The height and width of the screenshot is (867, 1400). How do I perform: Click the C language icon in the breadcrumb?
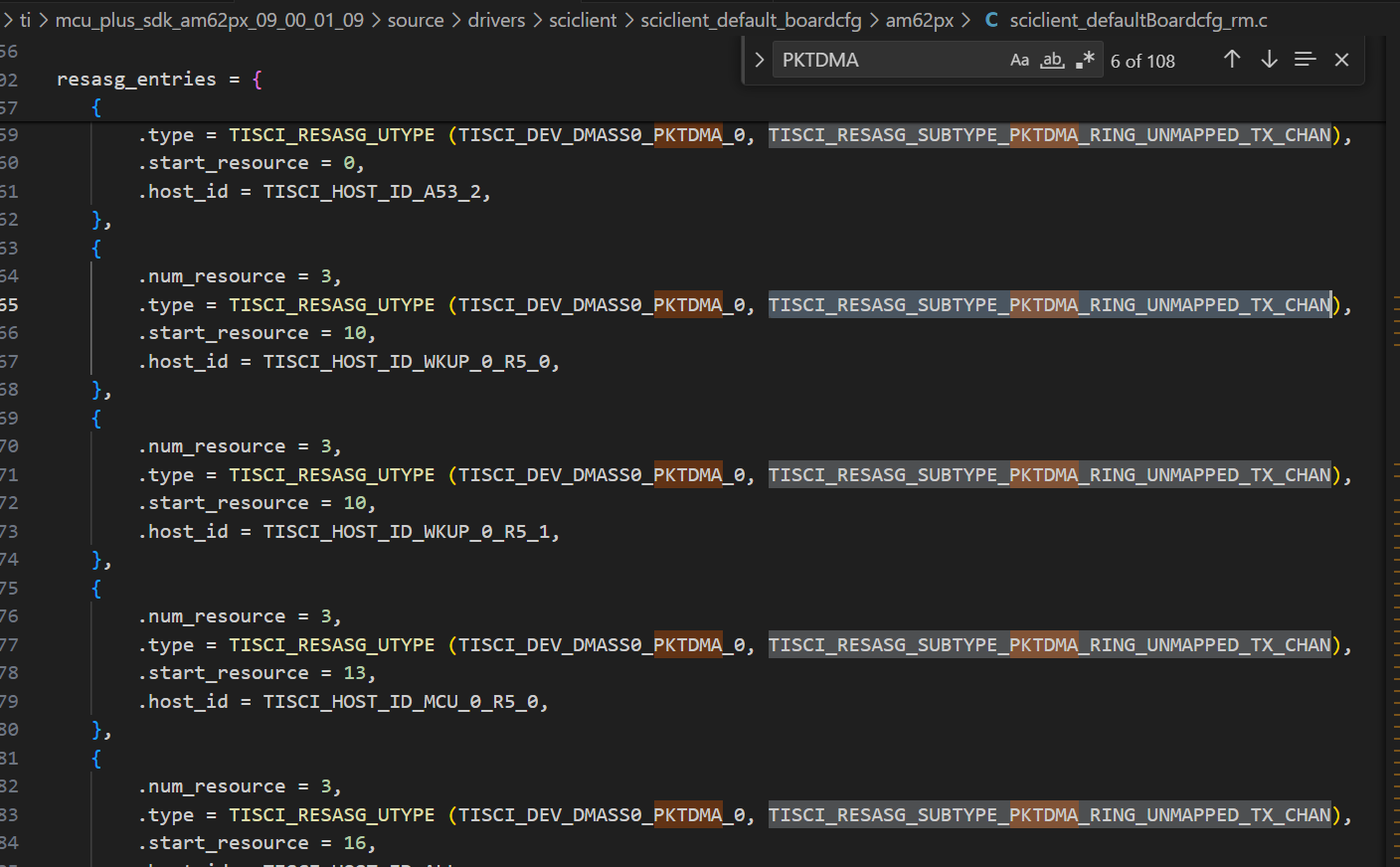click(989, 19)
